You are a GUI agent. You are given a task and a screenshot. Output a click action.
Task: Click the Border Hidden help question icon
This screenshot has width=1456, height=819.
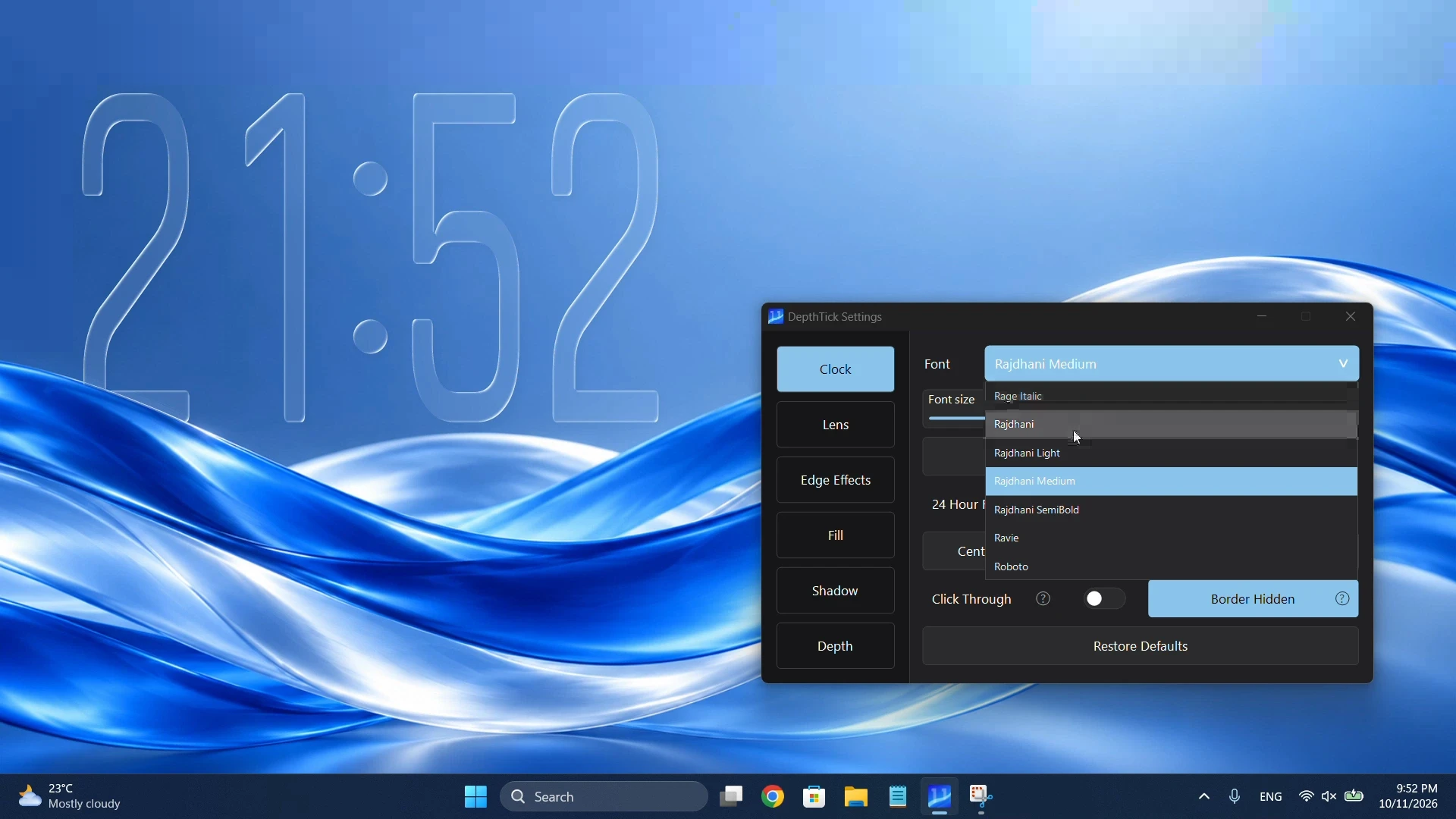[x=1343, y=600]
